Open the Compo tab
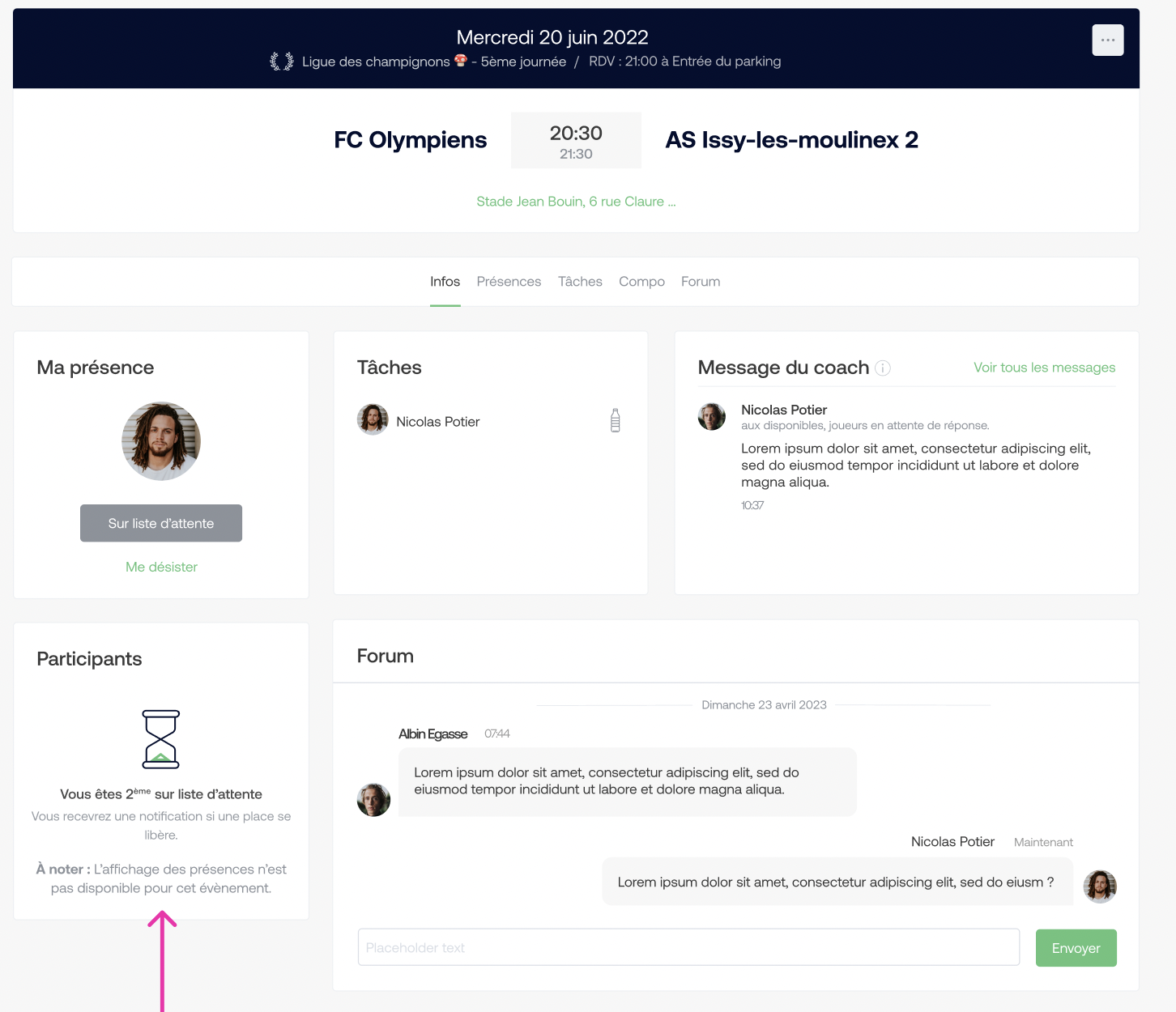 [641, 282]
